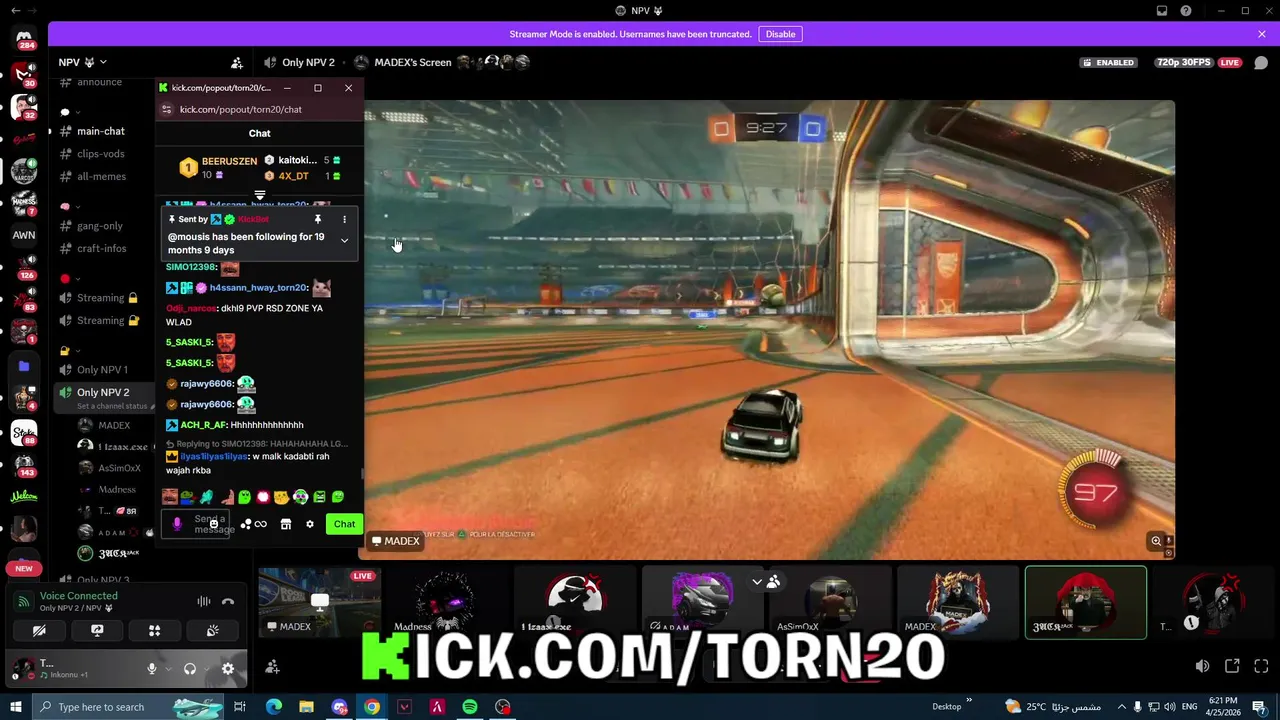Expand the pinned KickBot message chevron
The image size is (1280, 720).
click(344, 240)
